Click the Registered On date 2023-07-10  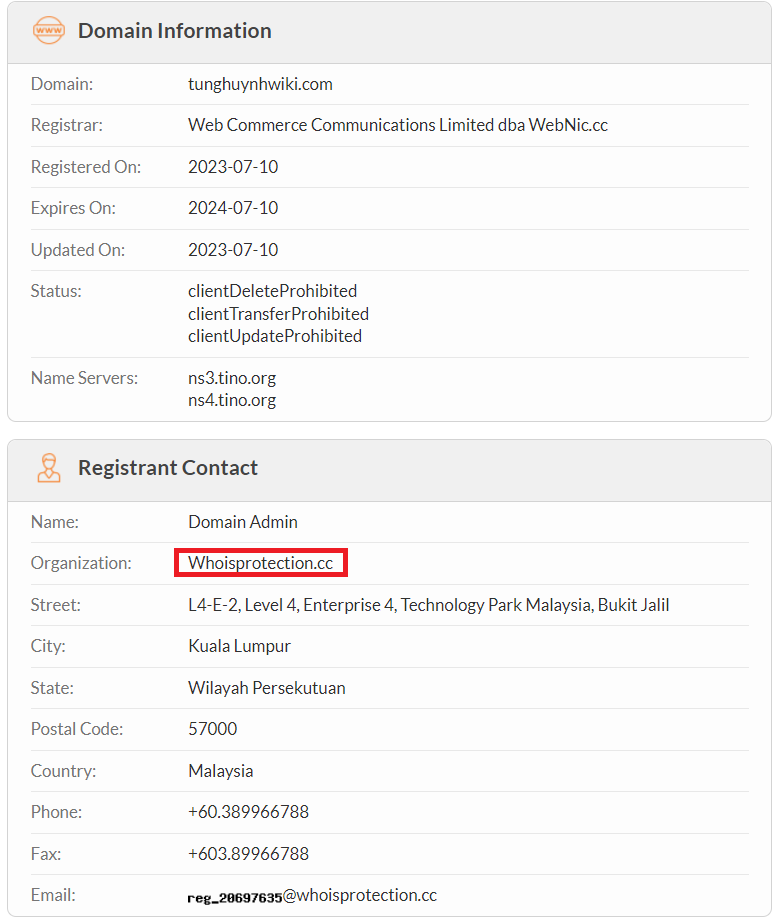pyautogui.click(x=233, y=167)
